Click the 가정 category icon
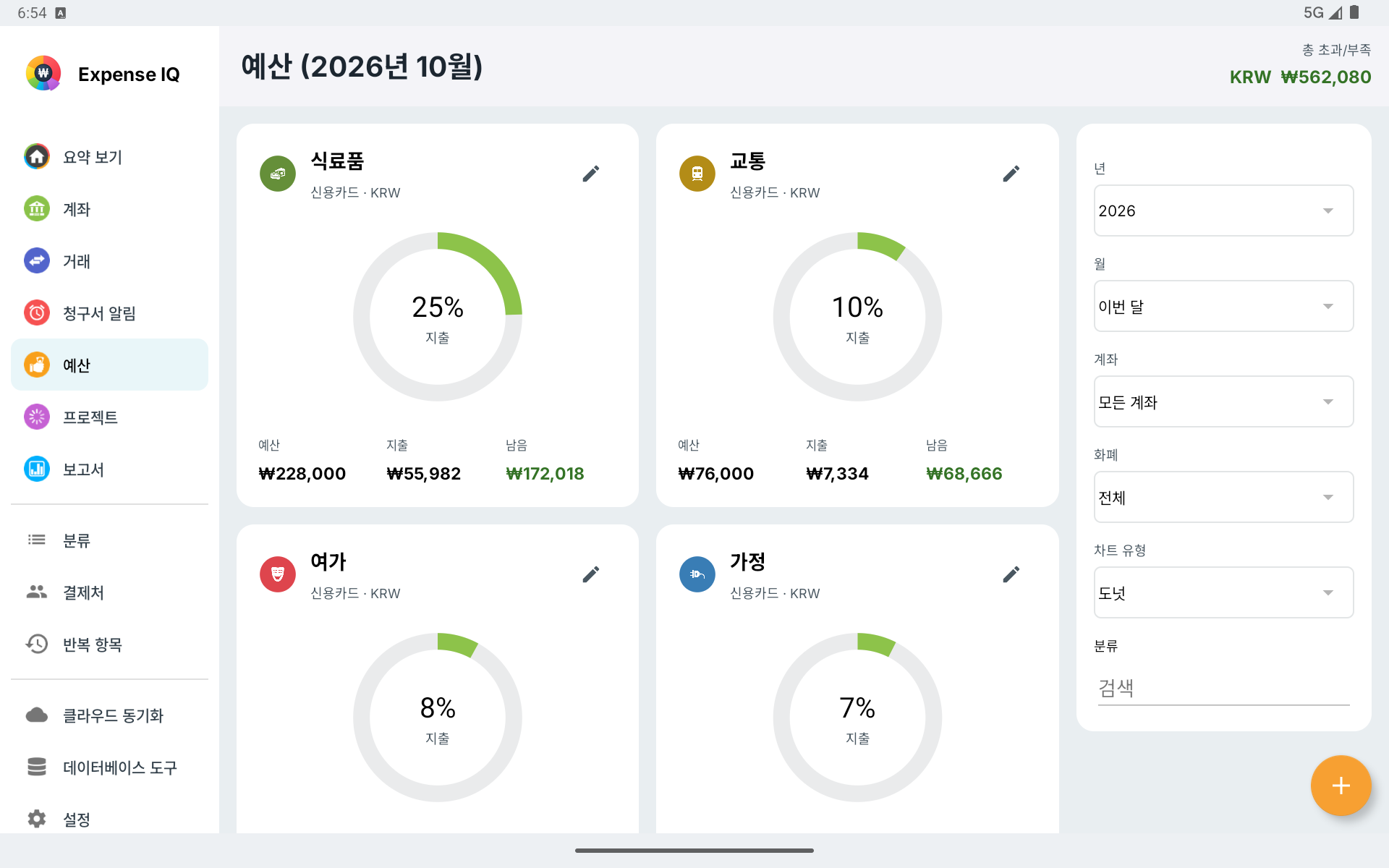1389x868 pixels. pyautogui.click(x=697, y=574)
